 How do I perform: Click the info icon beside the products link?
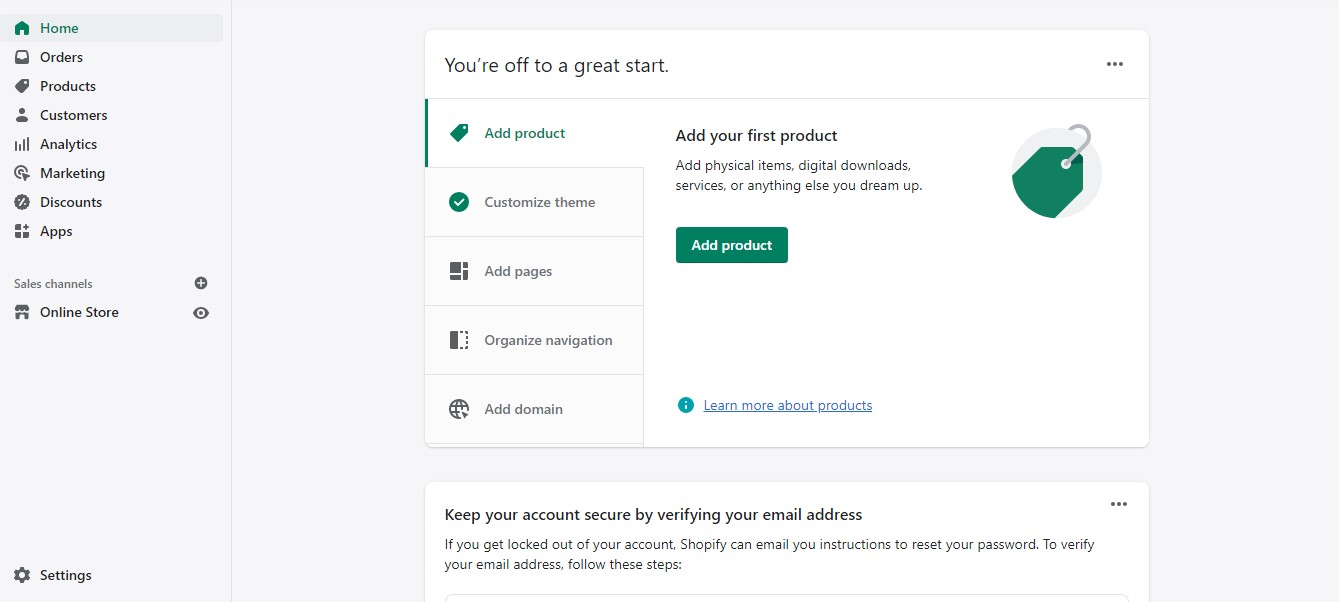[x=685, y=405]
